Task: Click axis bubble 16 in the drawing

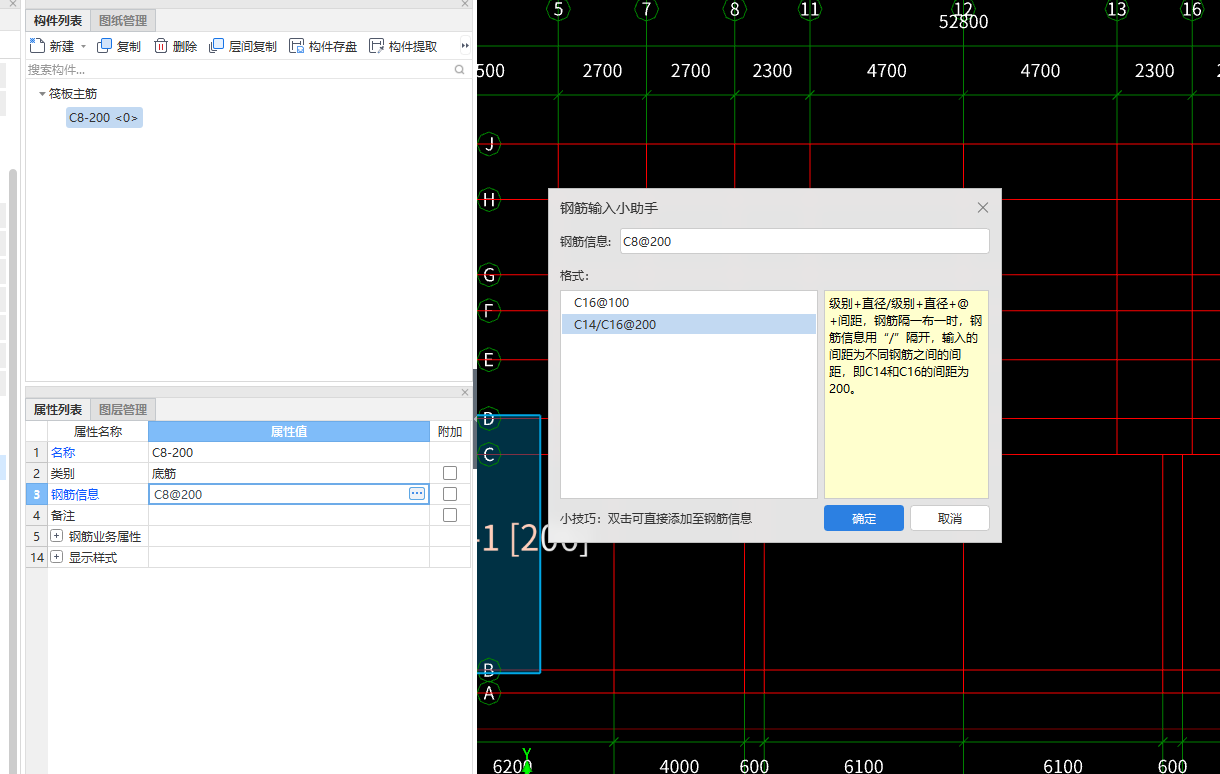Action: 1192,9
